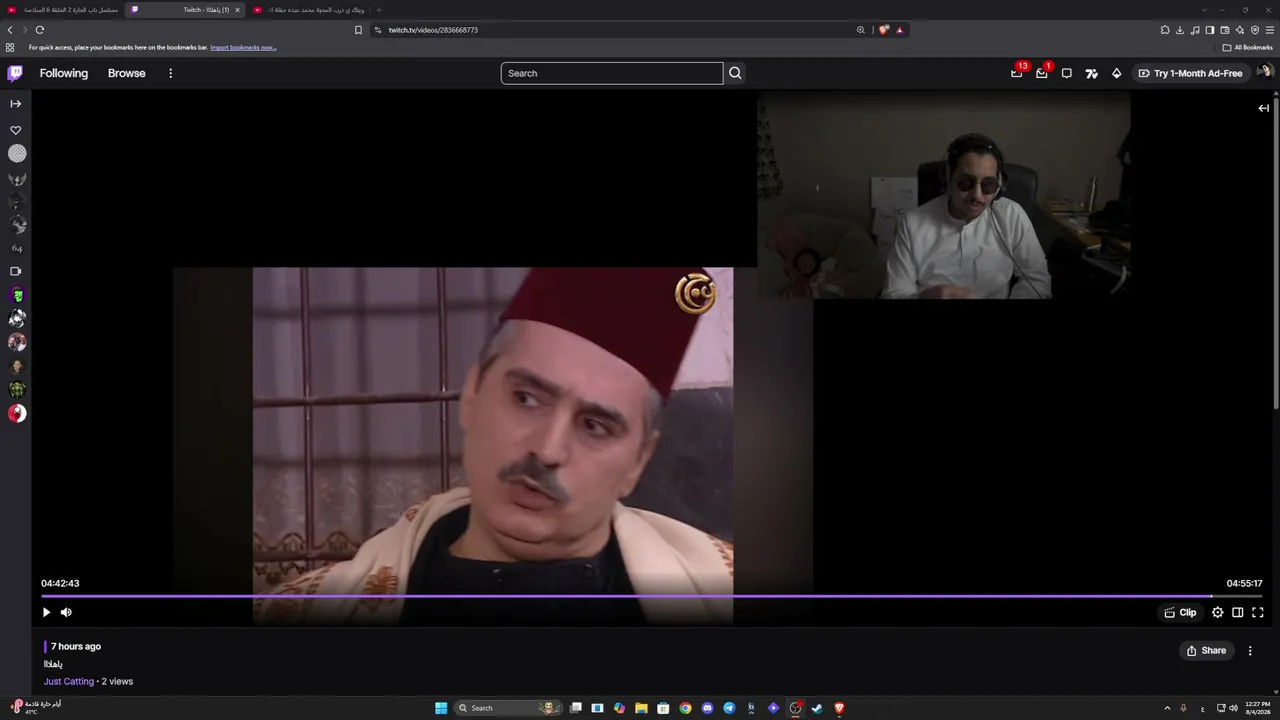This screenshot has width=1280, height=720.
Task: Show hidden system tray icons
Action: coord(1167,708)
